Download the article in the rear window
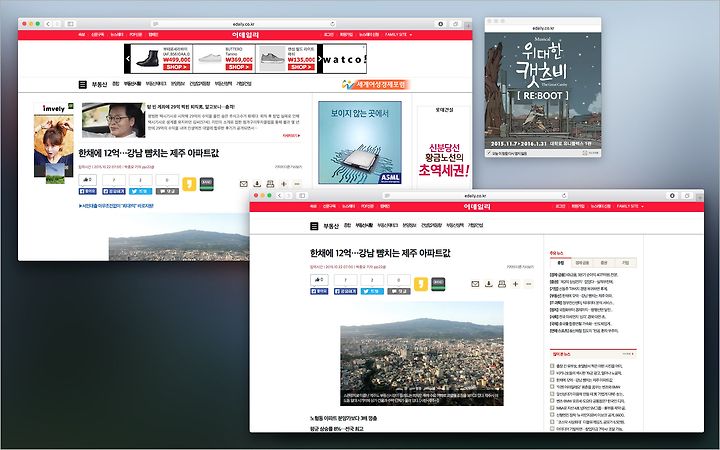Viewport: 720px width, 450px height. (x=257, y=184)
